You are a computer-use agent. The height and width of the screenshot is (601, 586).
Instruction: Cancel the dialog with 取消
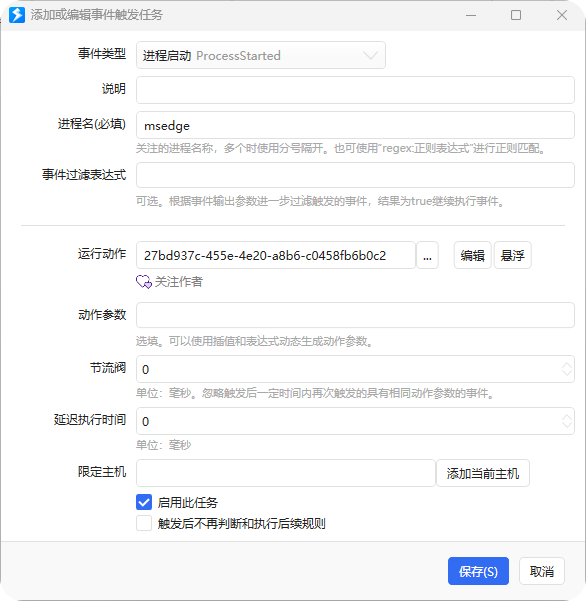(542, 571)
